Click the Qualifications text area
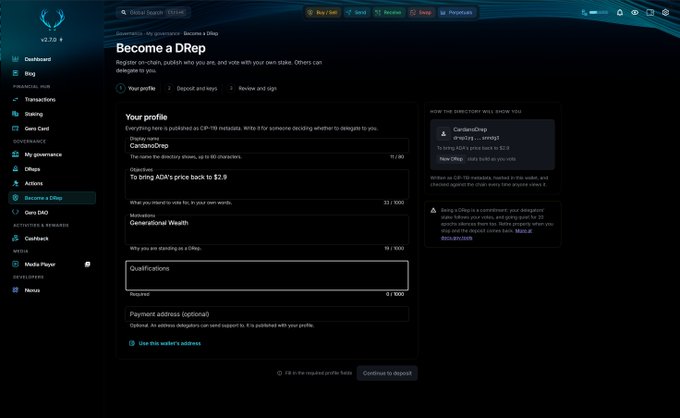 (267, 275)
